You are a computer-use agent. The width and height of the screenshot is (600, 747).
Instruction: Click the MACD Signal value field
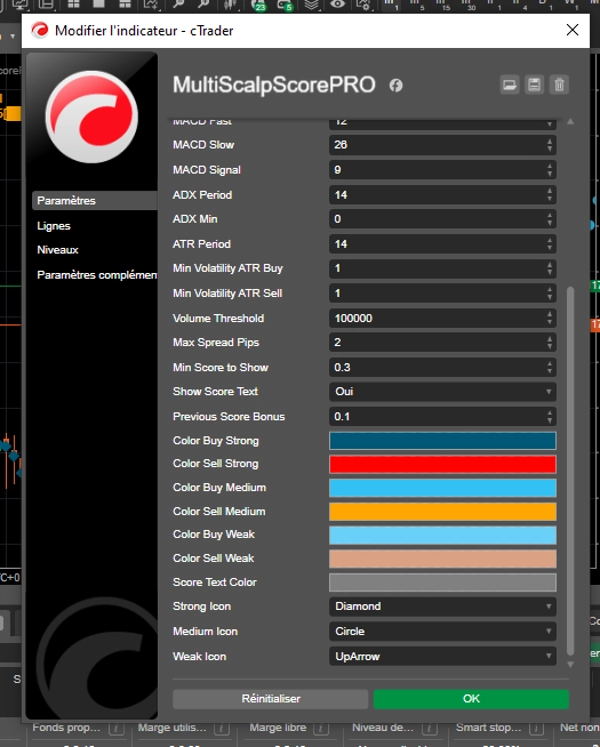pos(442,170)
